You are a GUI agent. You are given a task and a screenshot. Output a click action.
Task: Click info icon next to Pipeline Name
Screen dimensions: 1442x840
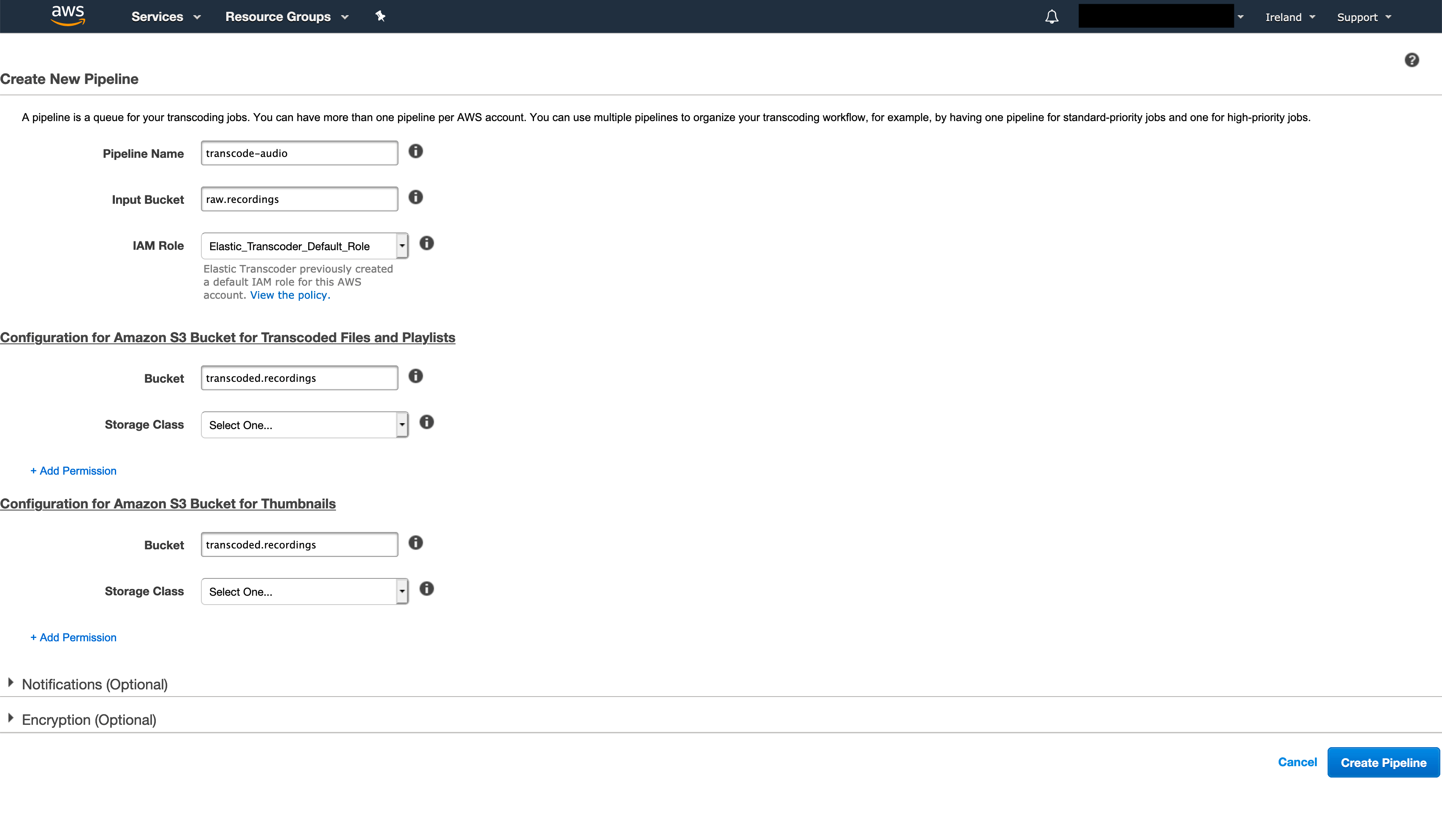pos(415,151)
